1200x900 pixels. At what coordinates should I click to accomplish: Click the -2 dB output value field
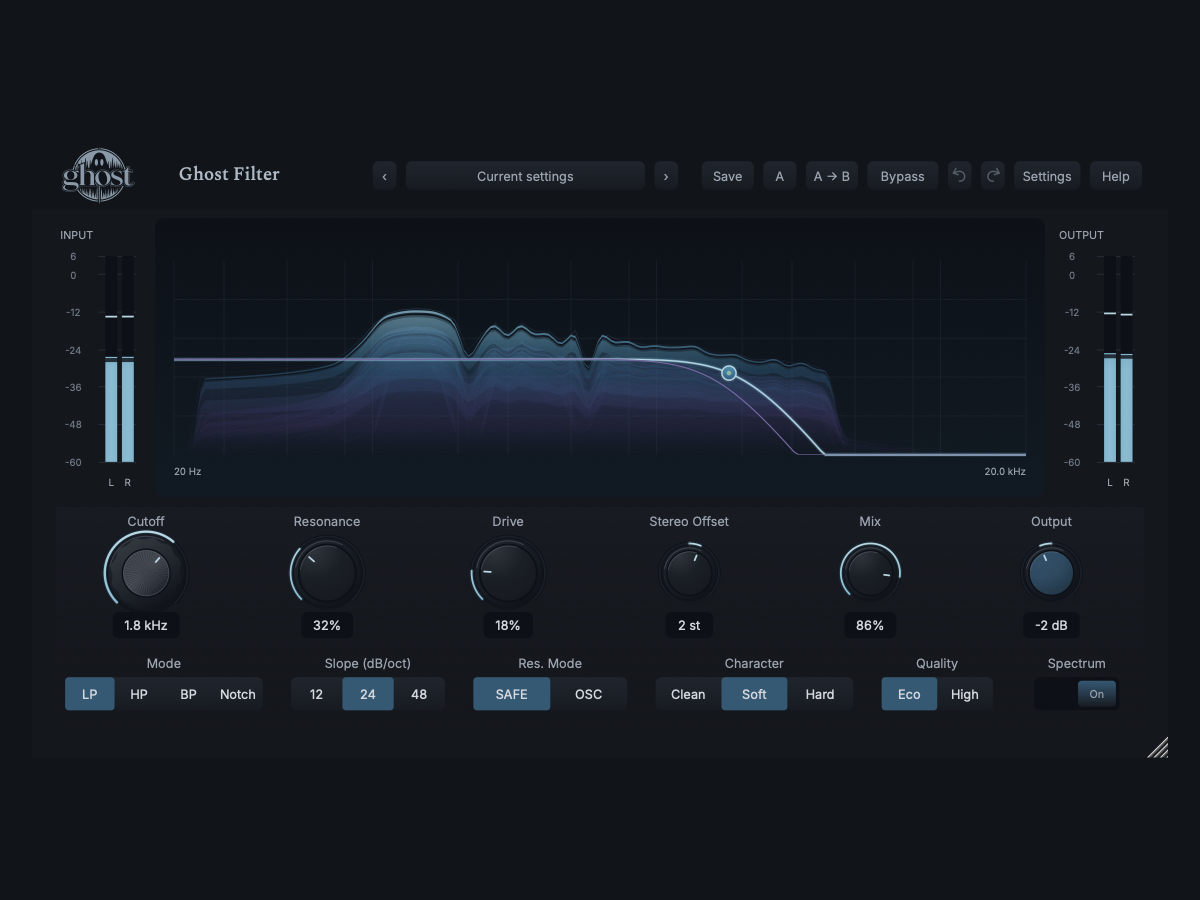[1051, 625]
